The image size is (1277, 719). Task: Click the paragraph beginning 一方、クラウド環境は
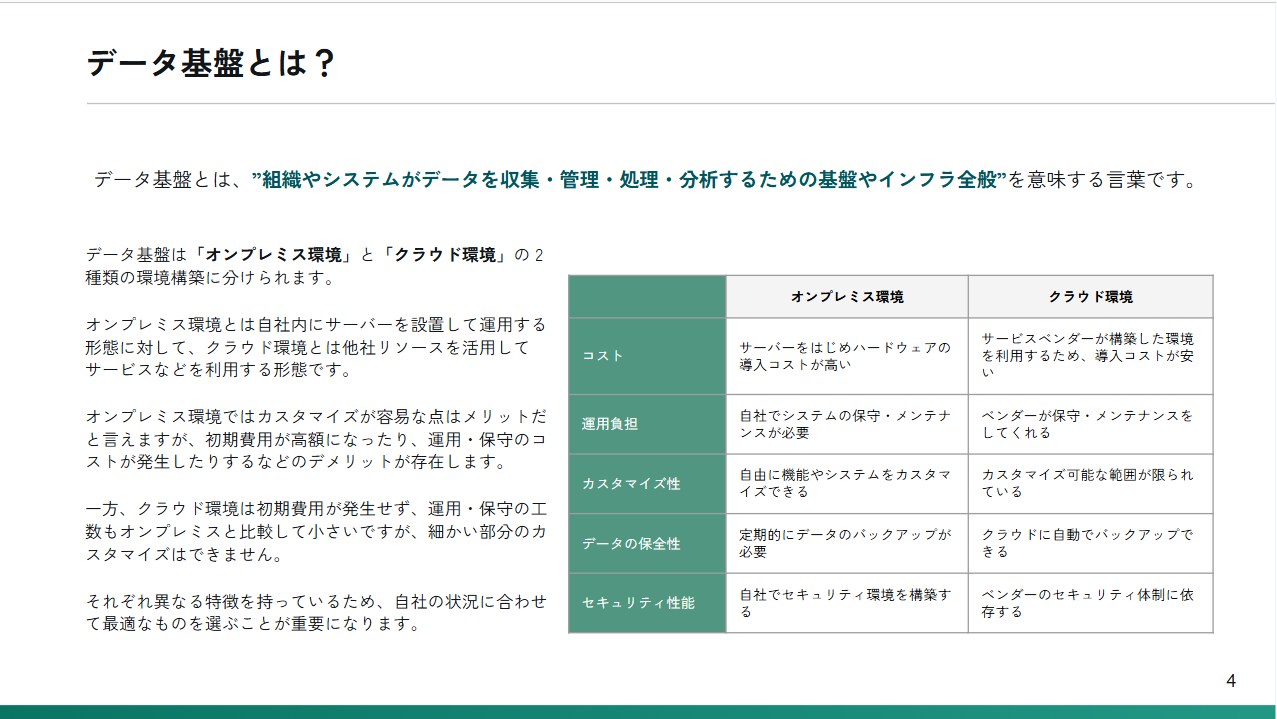click(x=316, y=532)
